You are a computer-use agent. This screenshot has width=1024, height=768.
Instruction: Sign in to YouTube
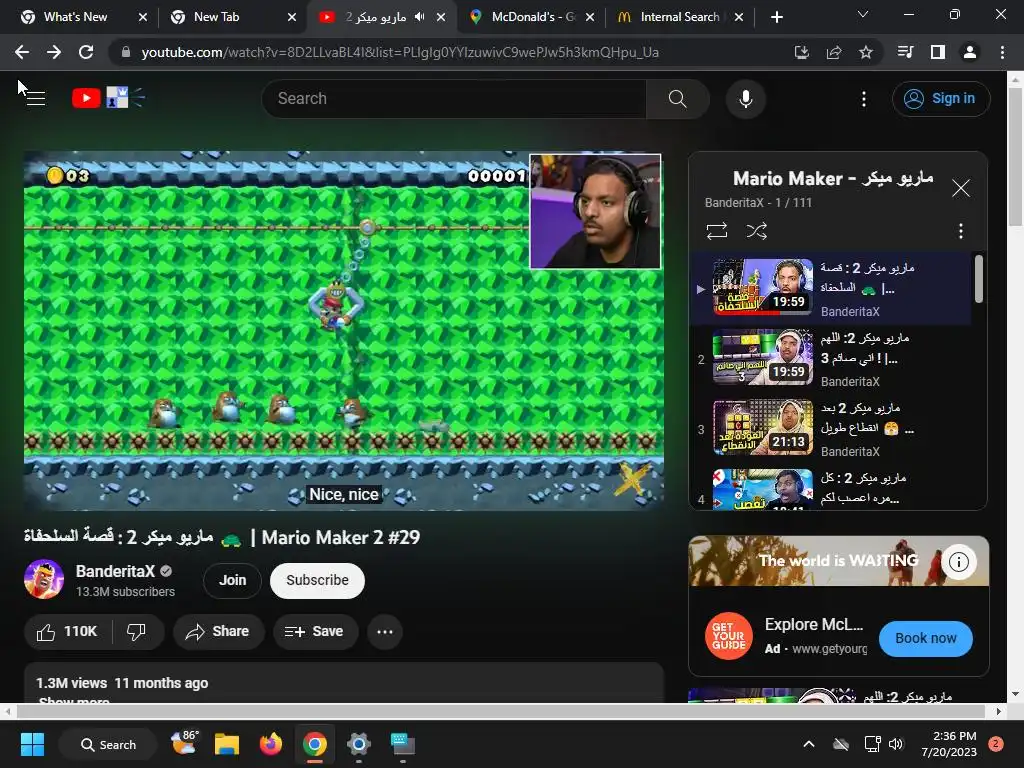point(940,99)
